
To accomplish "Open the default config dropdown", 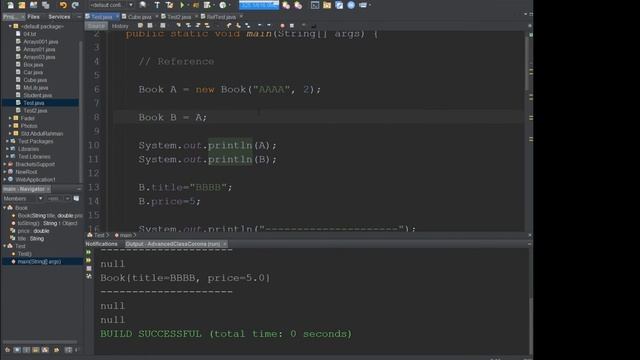I will (111, 5).
